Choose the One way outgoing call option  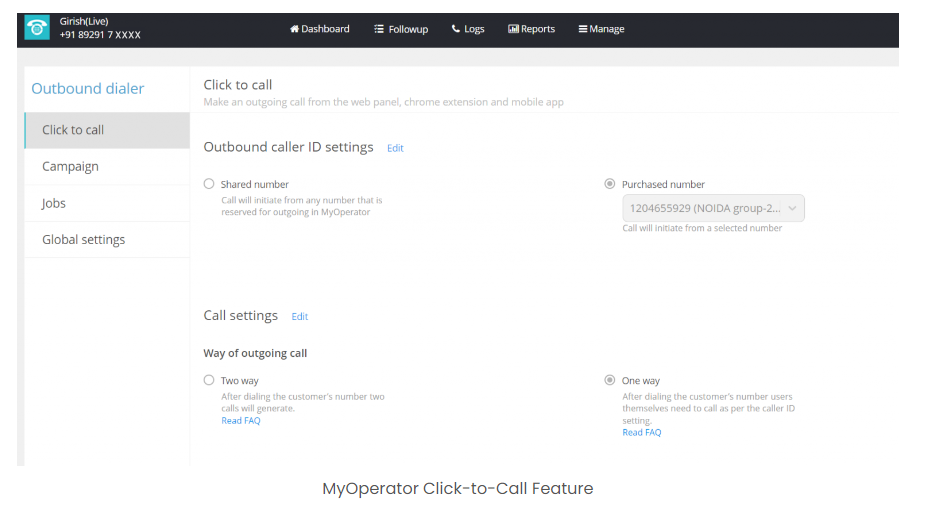(610, 380)
